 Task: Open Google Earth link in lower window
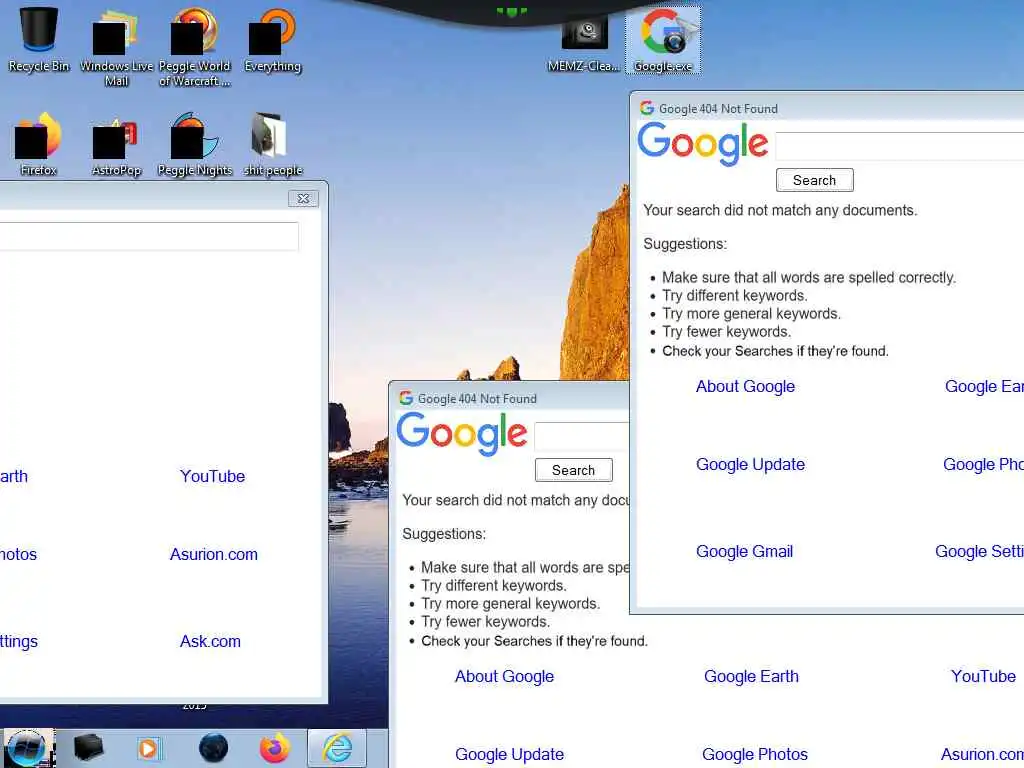751,677
